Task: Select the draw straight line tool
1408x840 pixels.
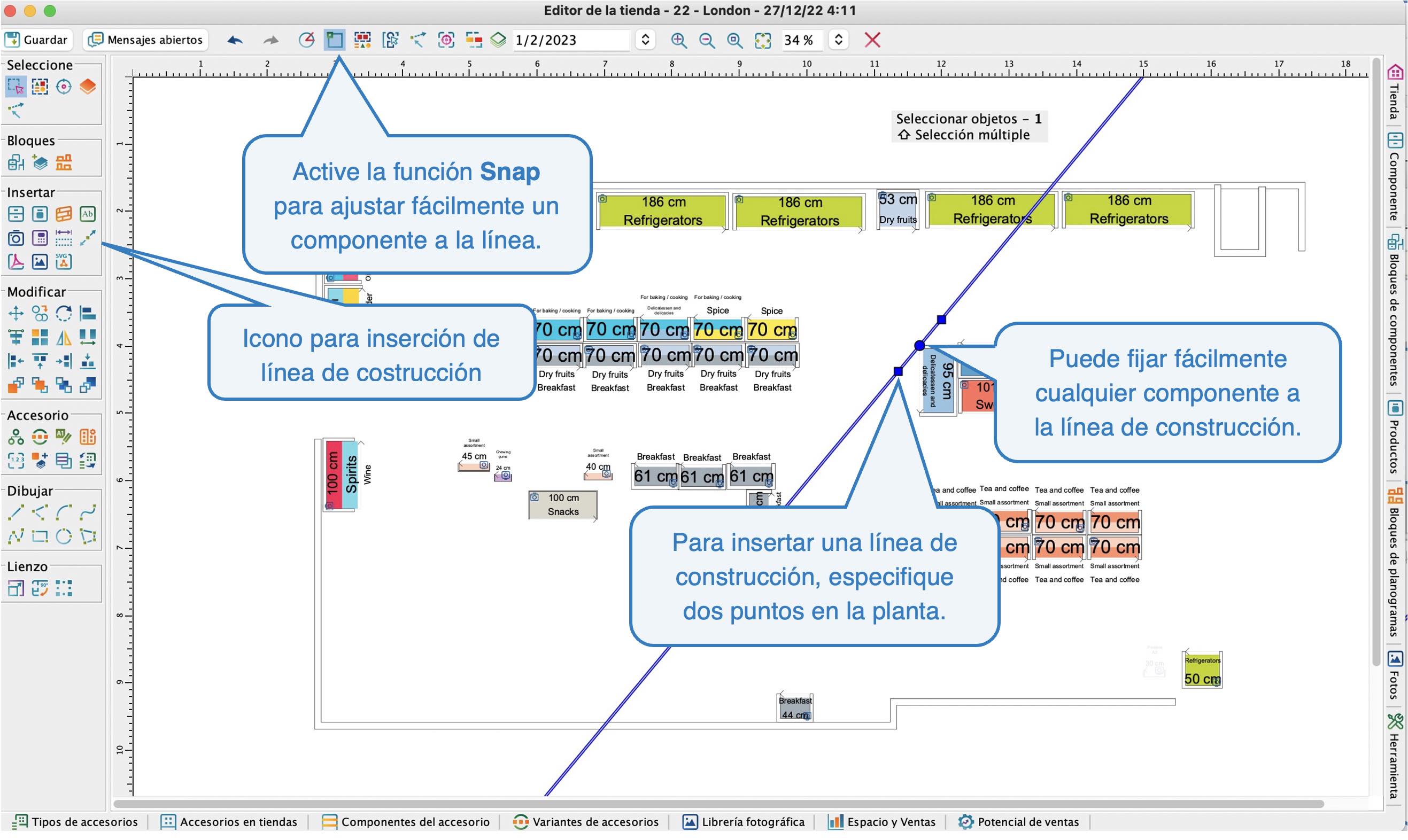Action: tap(16, 513)
